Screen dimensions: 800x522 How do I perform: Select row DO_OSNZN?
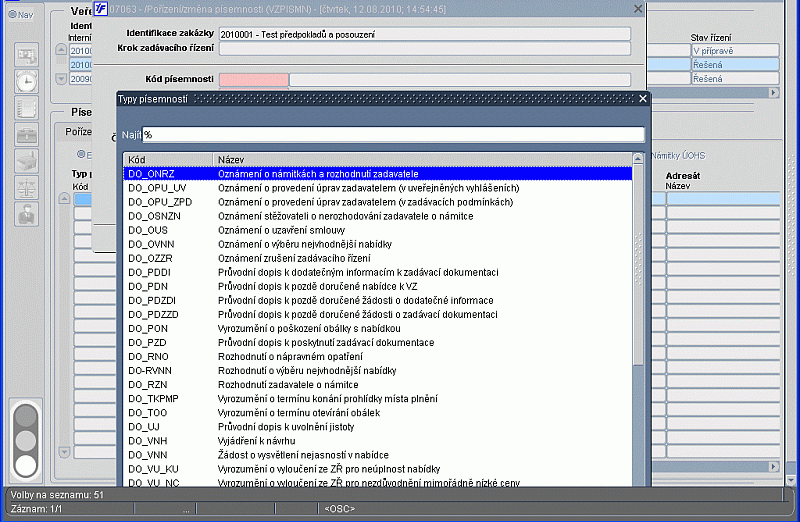(378, 216)
